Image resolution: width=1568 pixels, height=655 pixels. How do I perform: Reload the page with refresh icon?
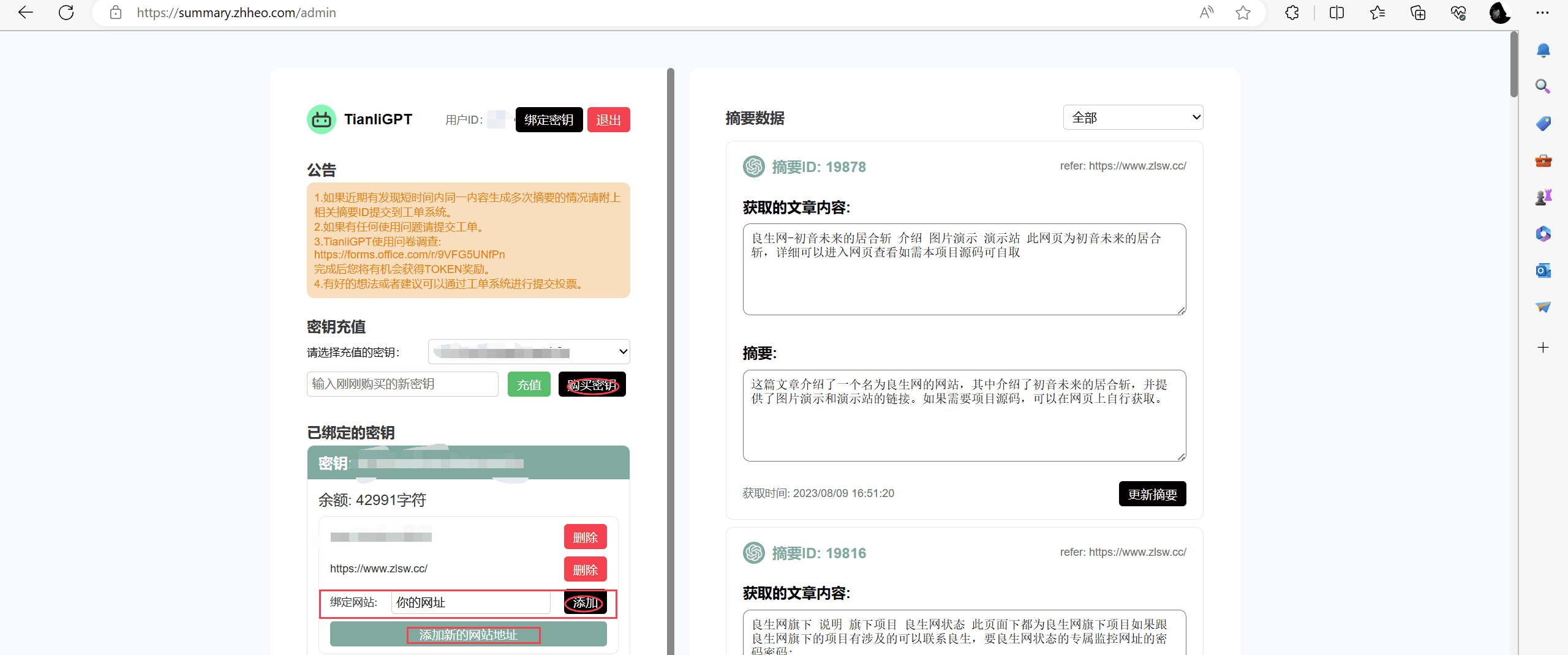coord(66,13)
